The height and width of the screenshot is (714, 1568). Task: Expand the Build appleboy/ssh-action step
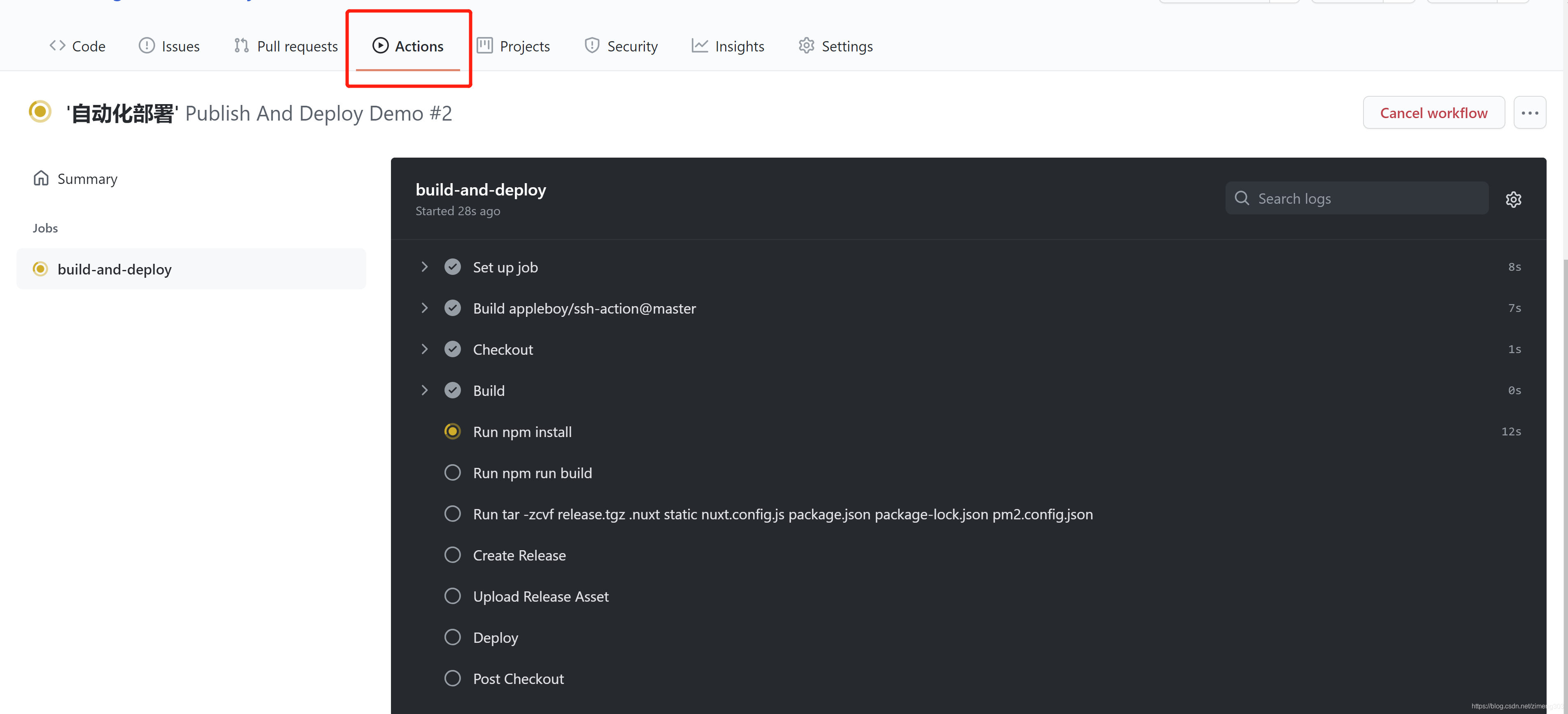pos(425,308)
